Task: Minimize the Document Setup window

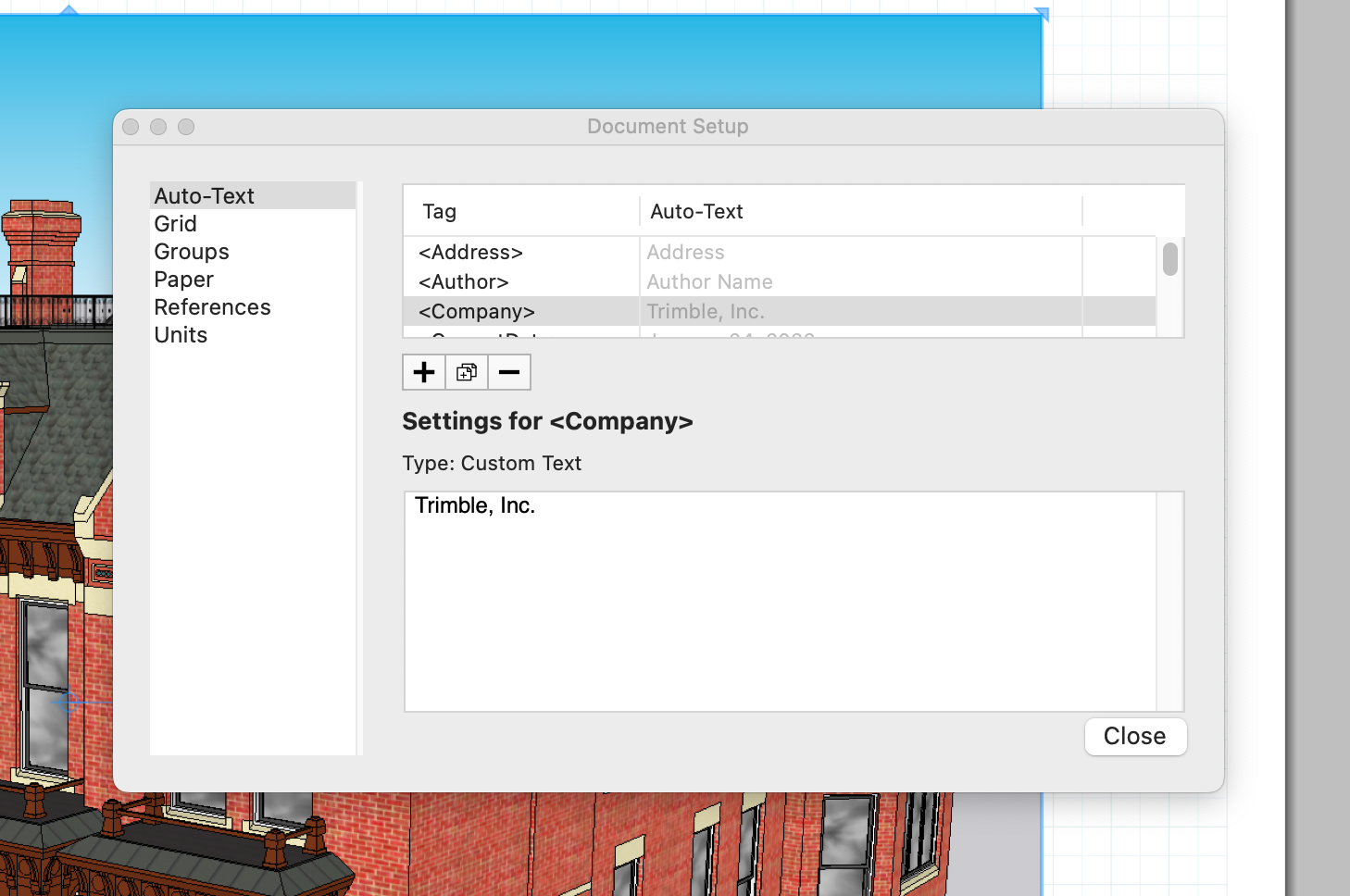Action: point(158,127)
